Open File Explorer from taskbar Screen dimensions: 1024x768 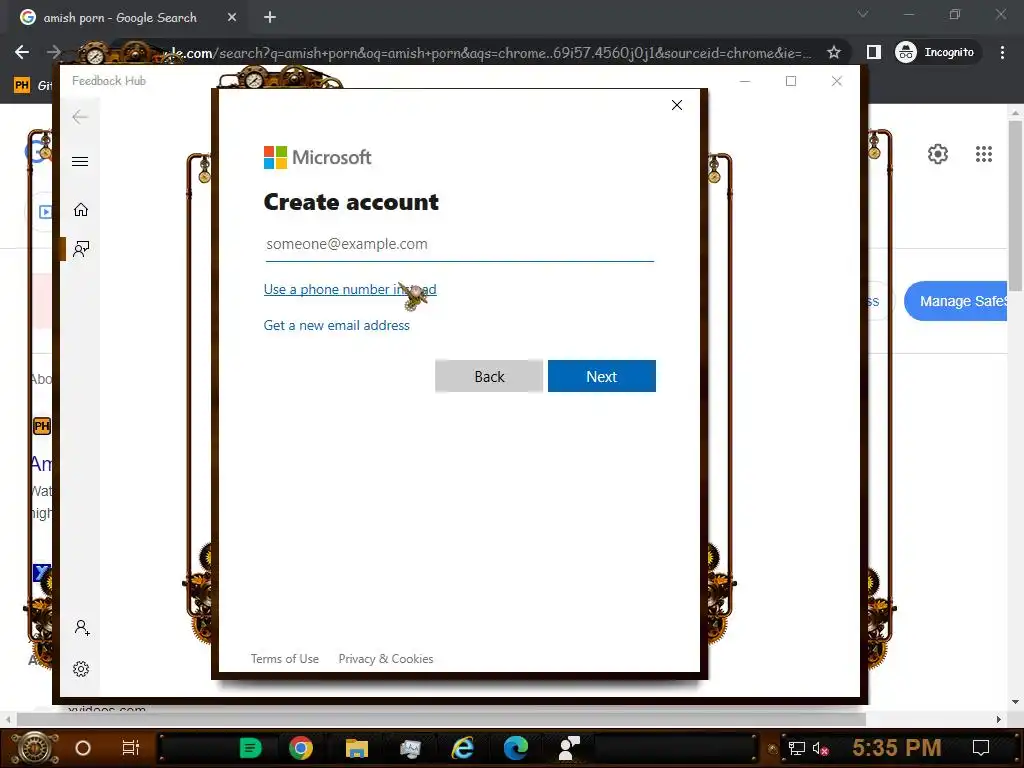click(x=357, y=748)
